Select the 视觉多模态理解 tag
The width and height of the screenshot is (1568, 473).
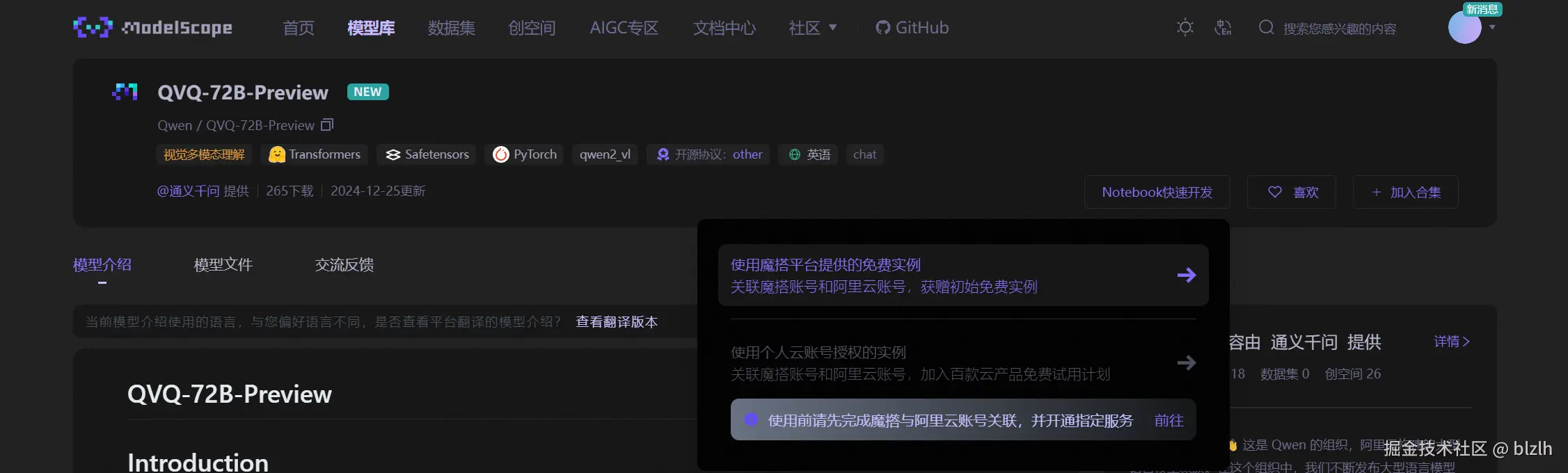[204, 154]
